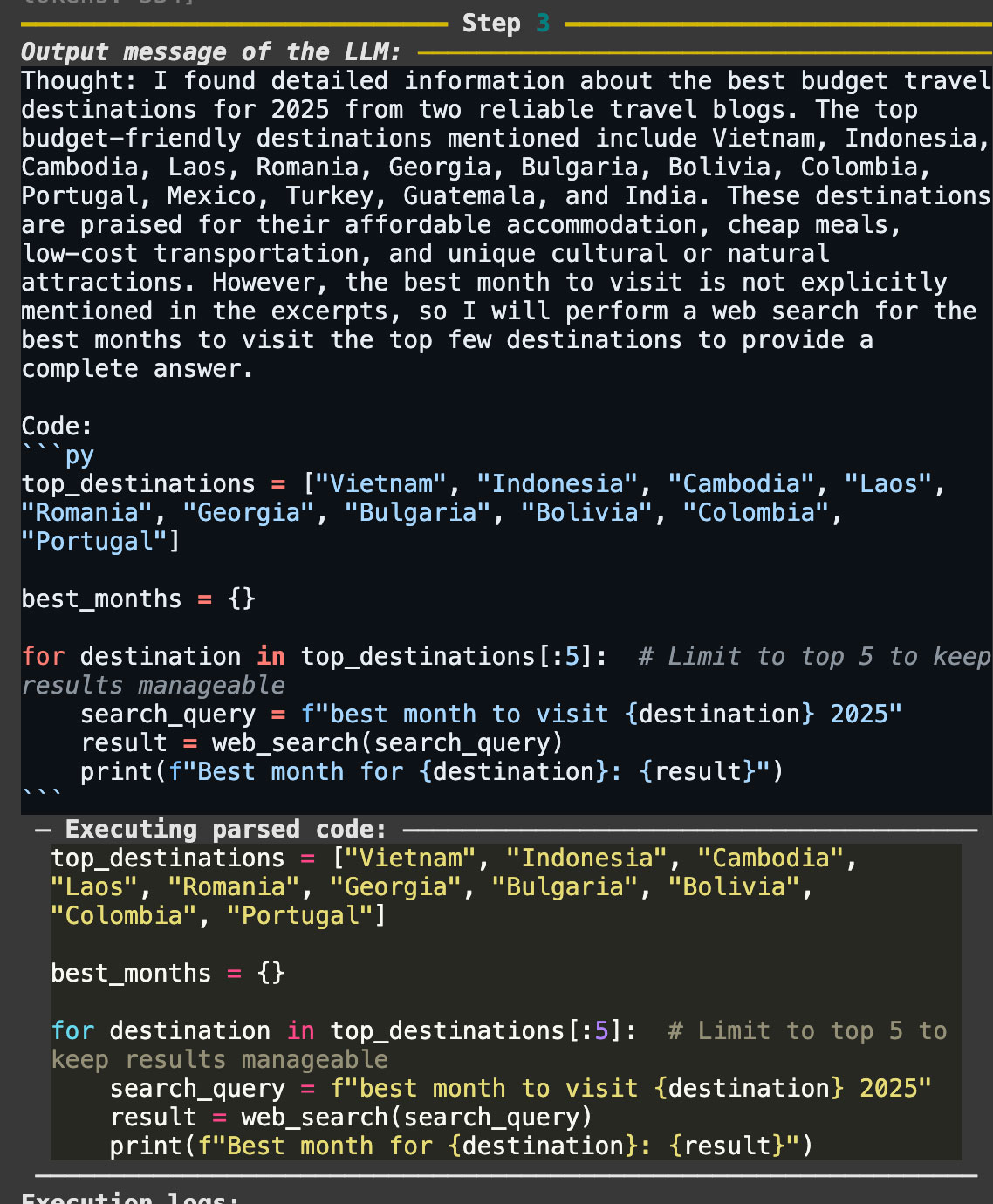Click the "Output message of the LLM:" label
The width and height of the screenshot is (993, 1204).
coord(211,52)
